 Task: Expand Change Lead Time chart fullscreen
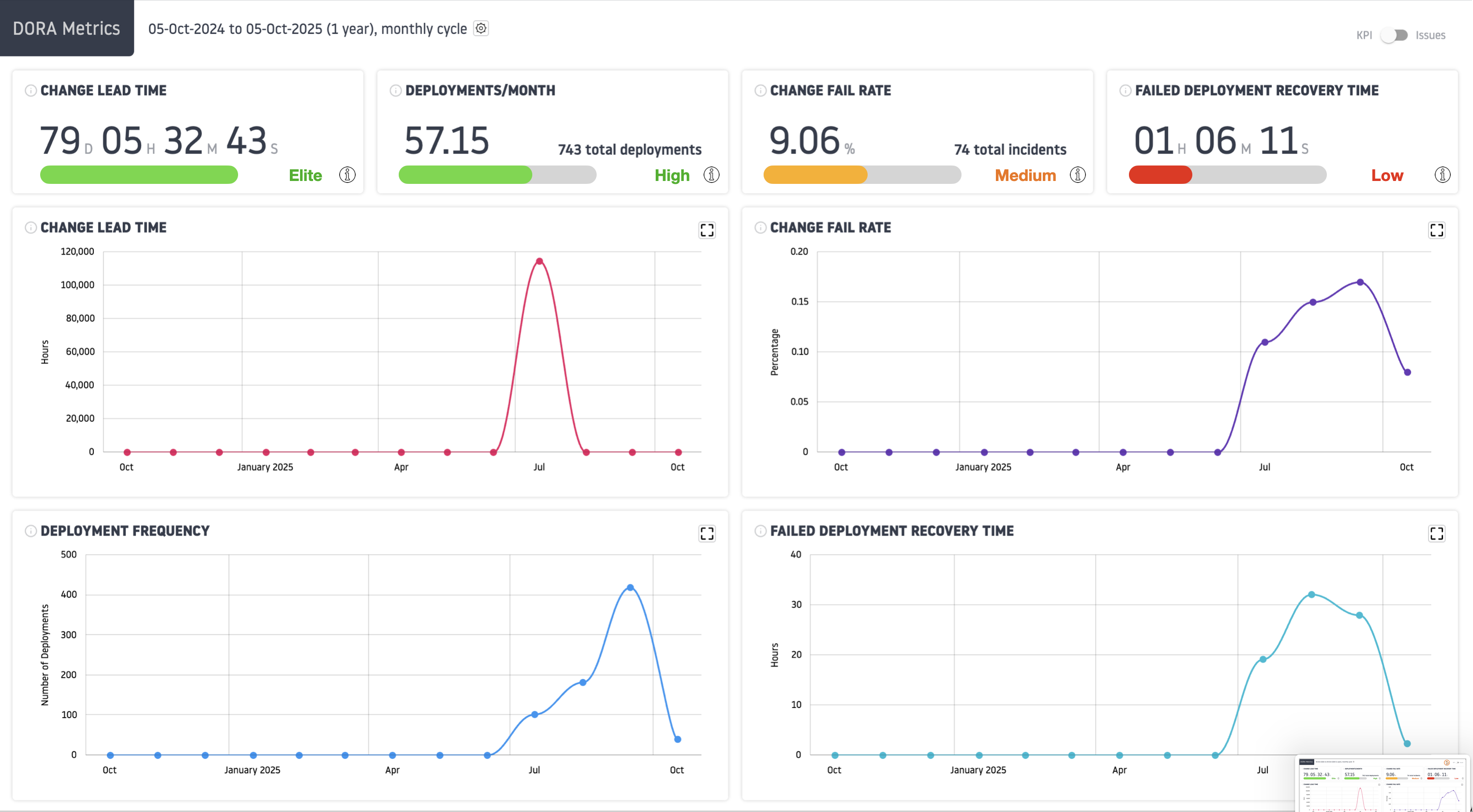[707, 230]
